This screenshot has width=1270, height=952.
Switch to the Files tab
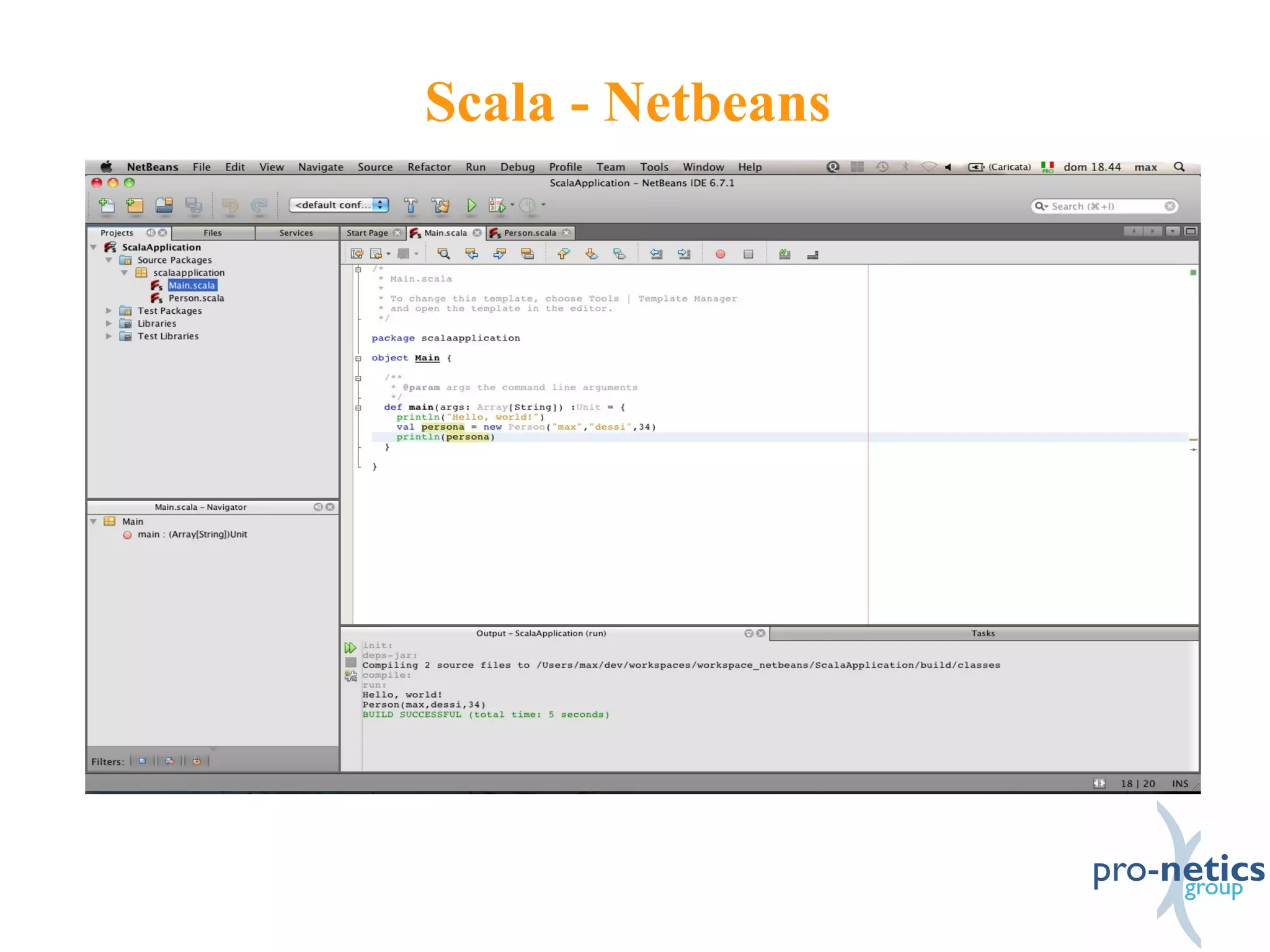pyautogui.click(x=213, y=233)
